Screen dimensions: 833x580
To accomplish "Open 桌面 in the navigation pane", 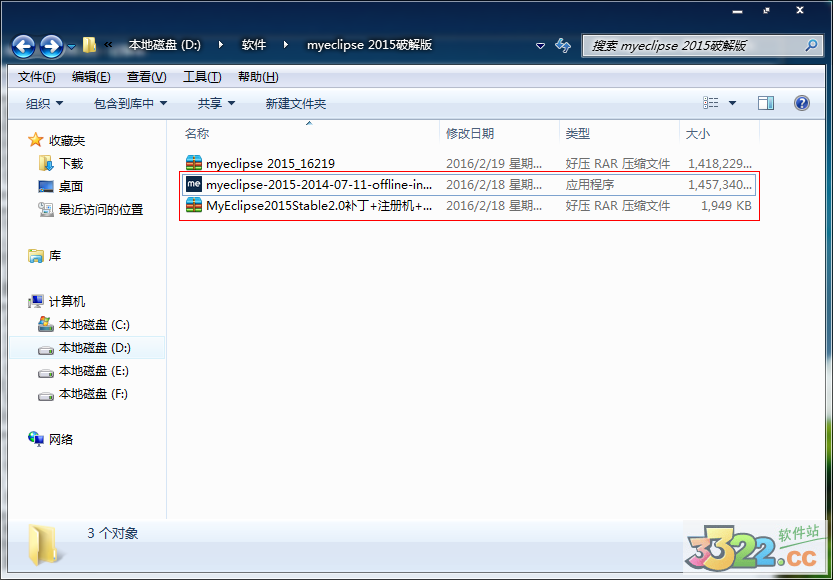I will (x=71, y=186).
